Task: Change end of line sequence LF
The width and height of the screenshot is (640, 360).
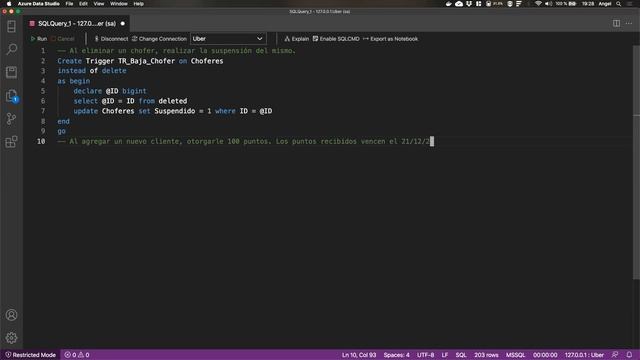Action: tap(444, 355)
